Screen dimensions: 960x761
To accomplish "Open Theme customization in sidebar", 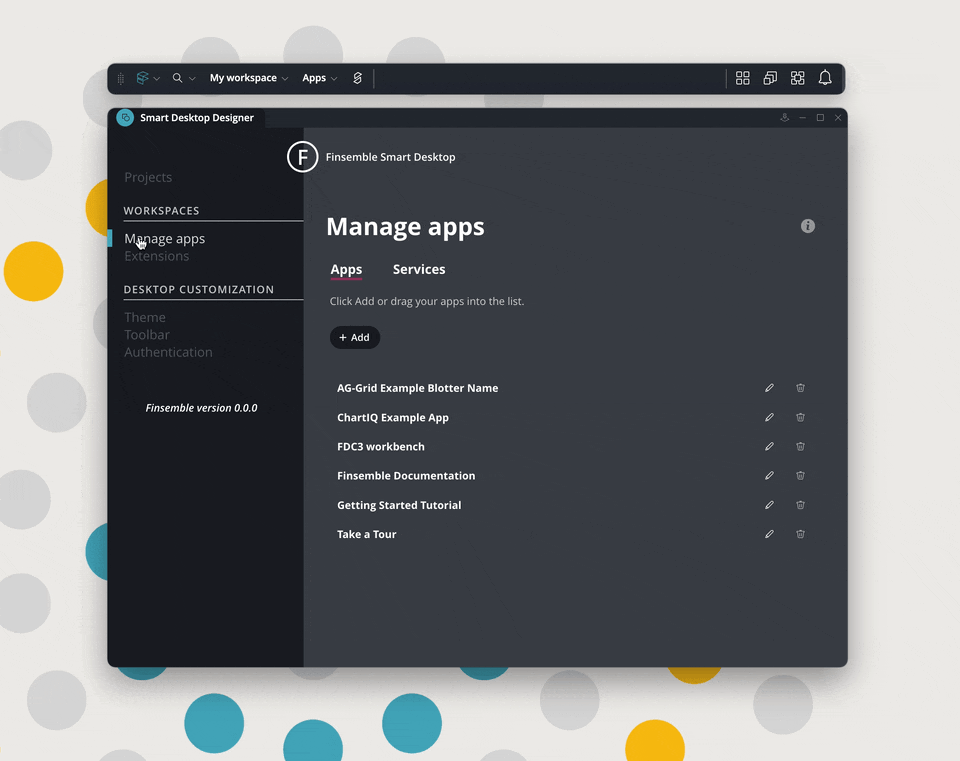I will (144, 317).
